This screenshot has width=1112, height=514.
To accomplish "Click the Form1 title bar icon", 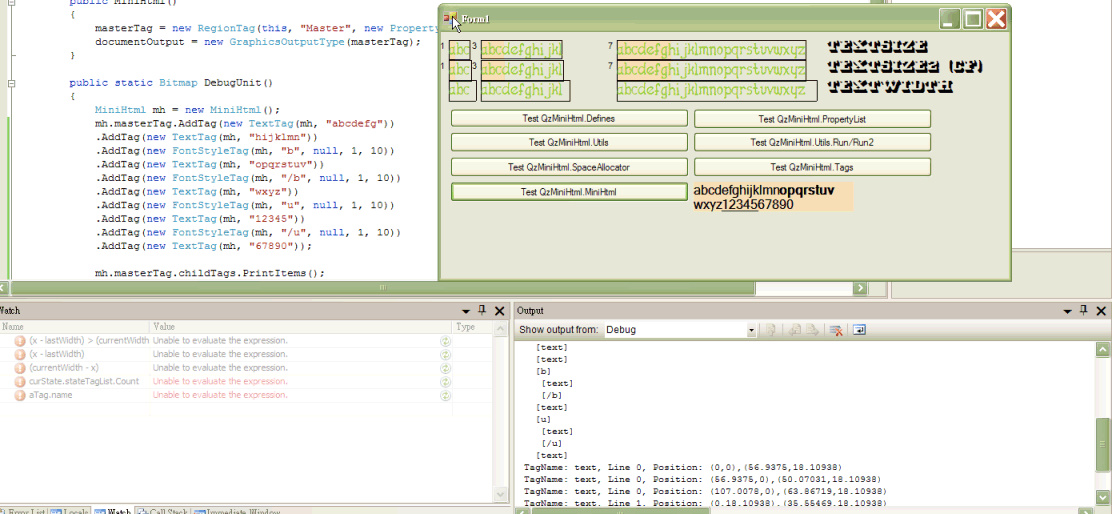I will point(452,19).
